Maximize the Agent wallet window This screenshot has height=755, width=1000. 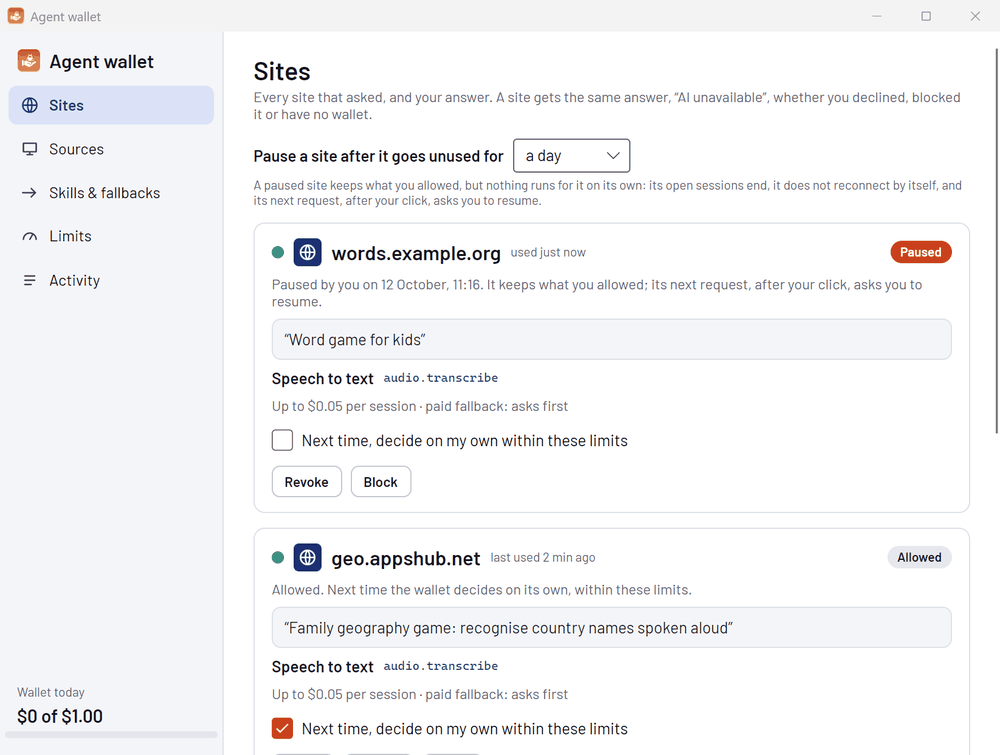pyautogui.click(x=926, y=16)
